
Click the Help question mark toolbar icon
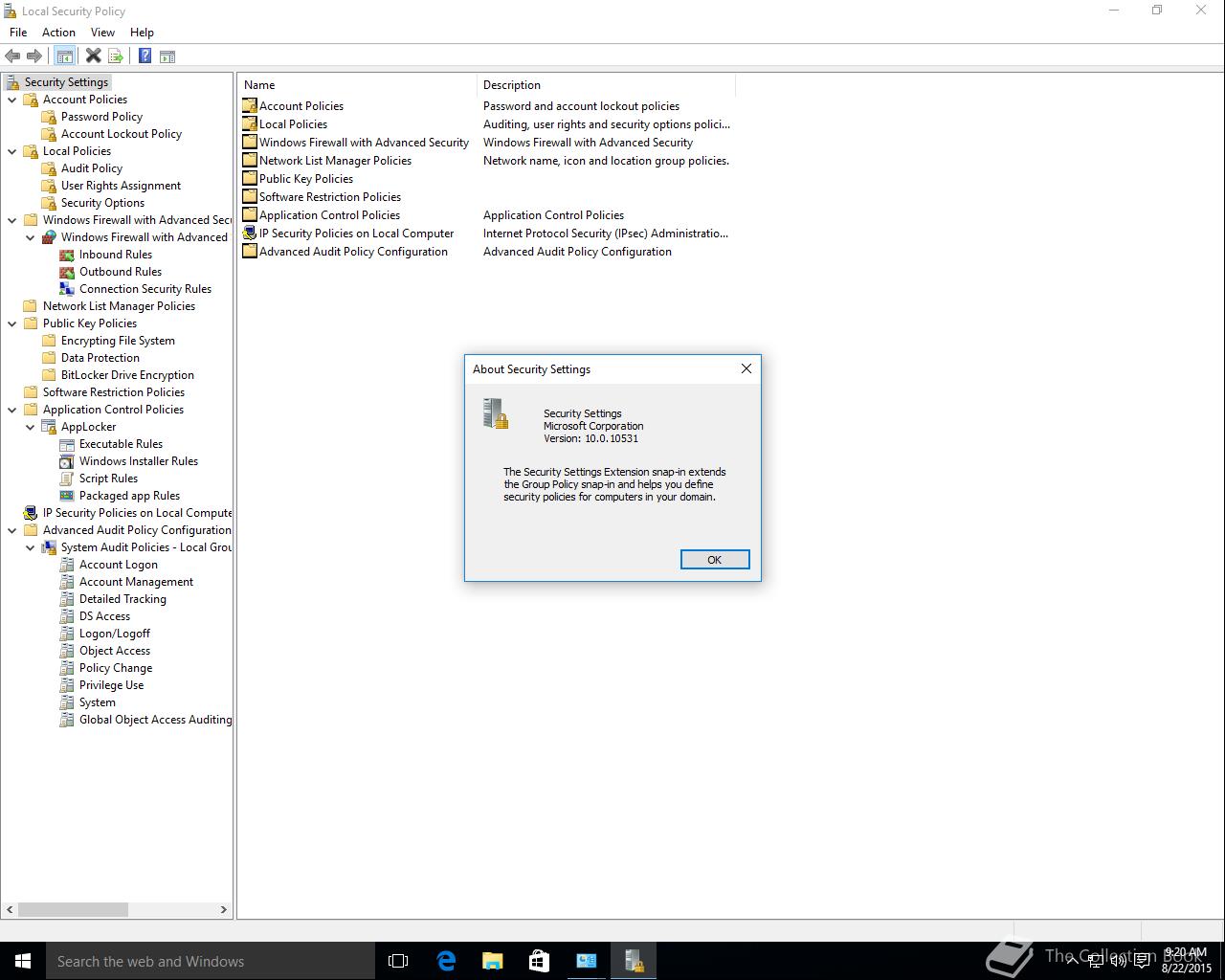pyautogui.click(x=145, y=56)
